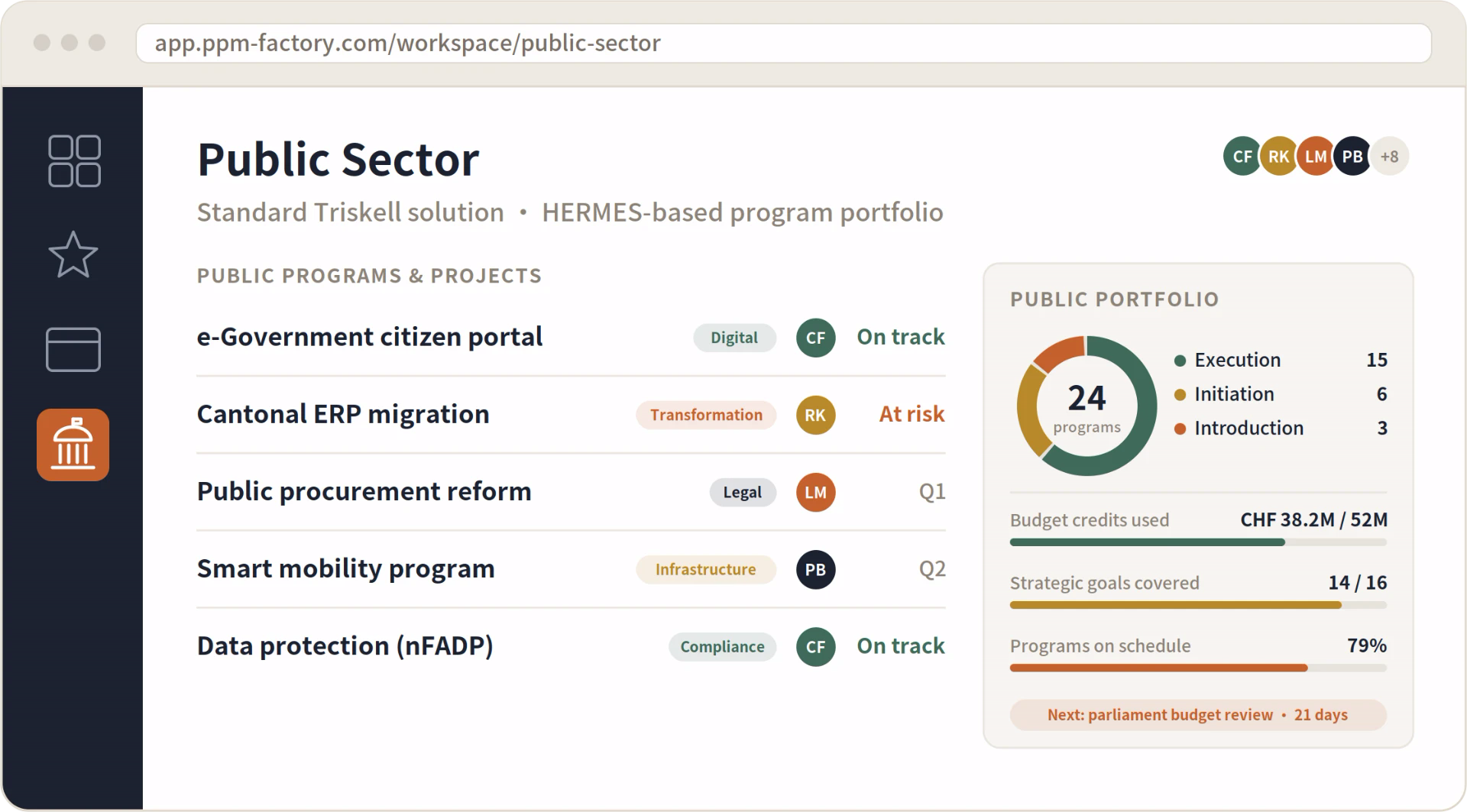This screenshot has width=1467, height=812.
Task: Click CF avatar in top member list
Action: click(x=1242, y=157)
